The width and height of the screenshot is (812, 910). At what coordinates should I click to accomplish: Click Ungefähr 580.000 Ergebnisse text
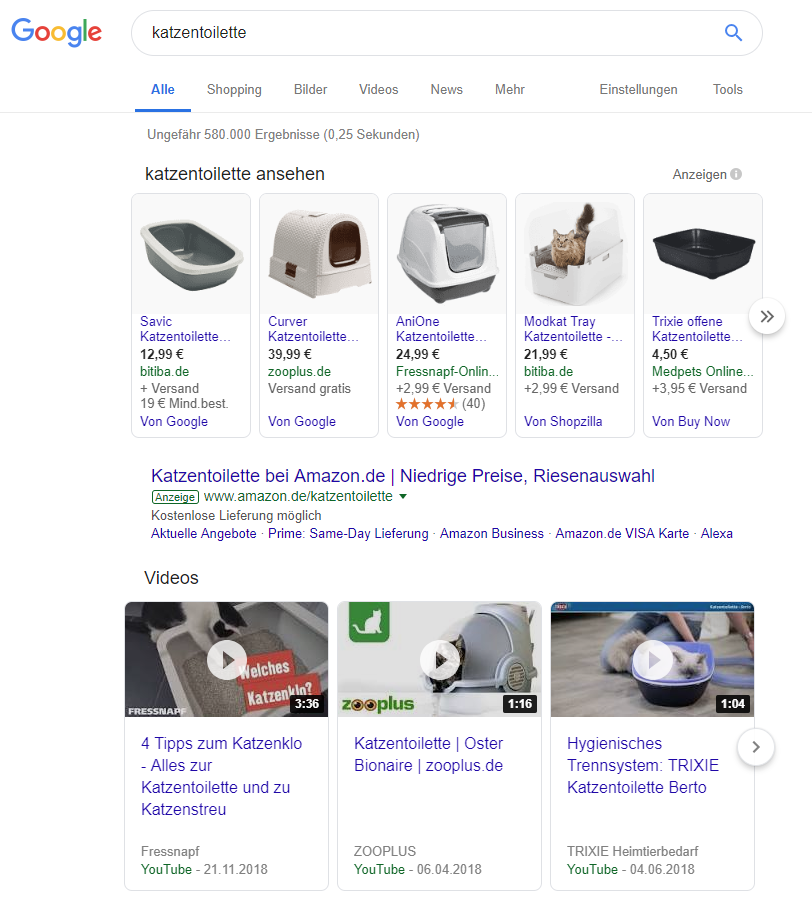[x=283, y=135]
